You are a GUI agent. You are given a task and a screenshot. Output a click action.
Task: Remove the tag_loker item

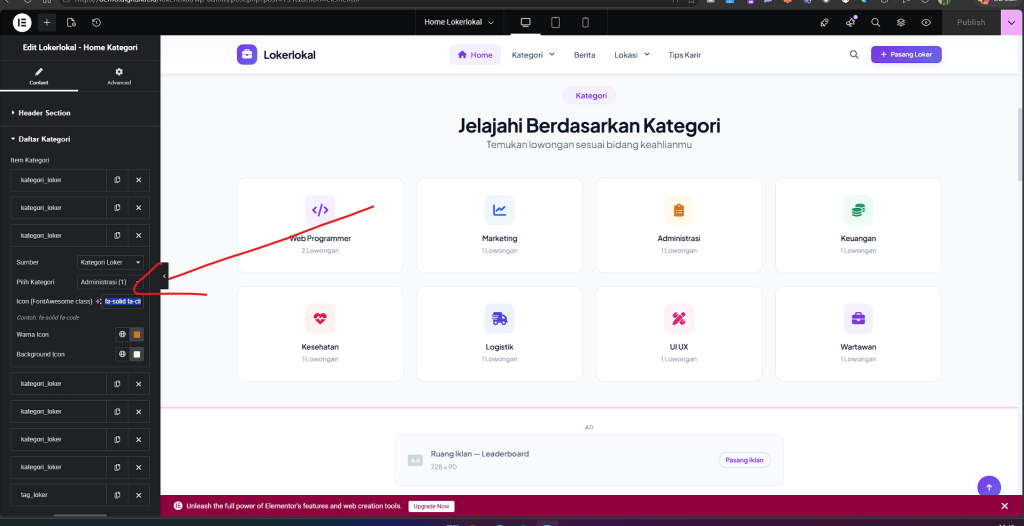pyautogui.click(x=138, y=495)
